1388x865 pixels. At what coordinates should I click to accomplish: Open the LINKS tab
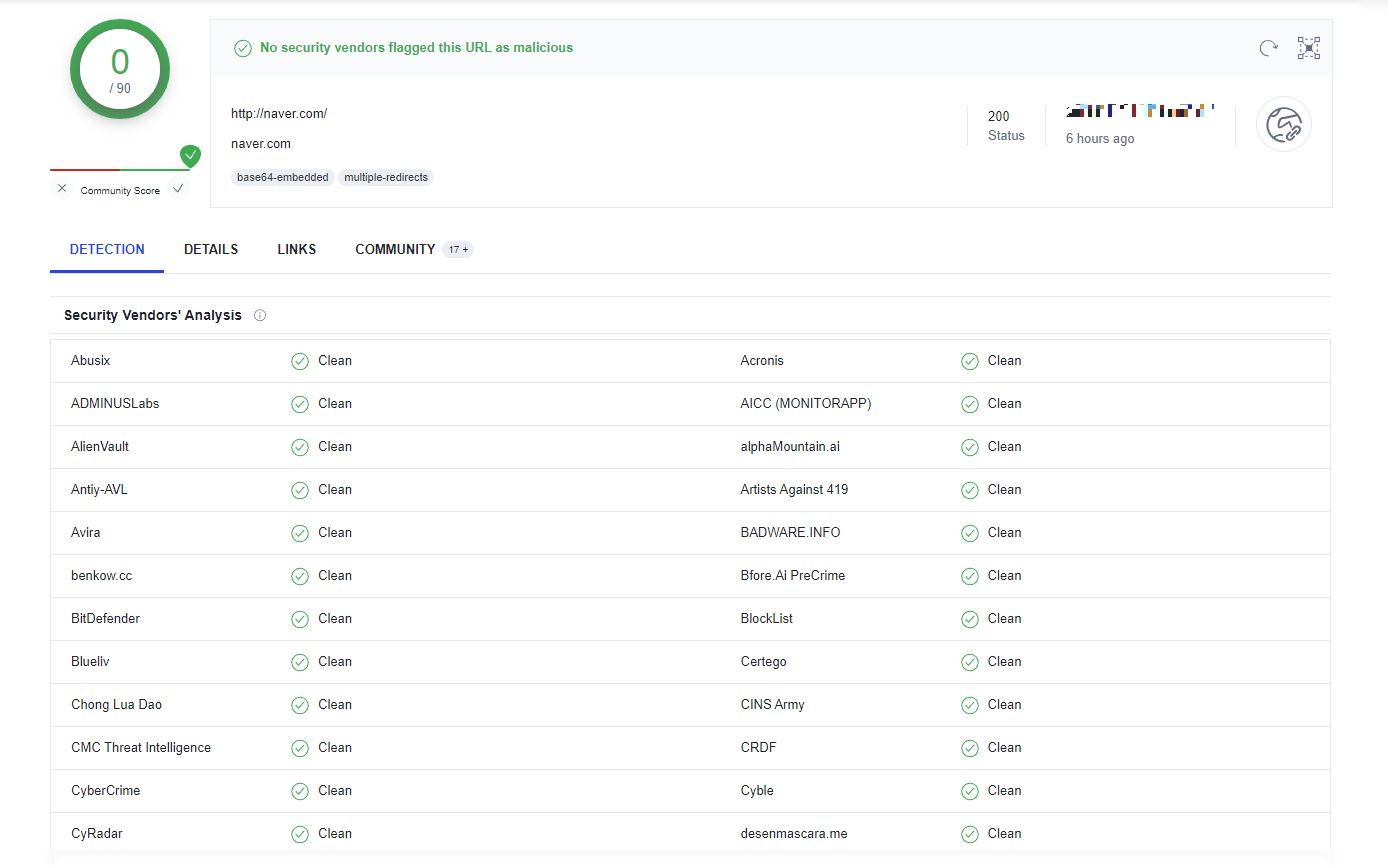(297, 249)
